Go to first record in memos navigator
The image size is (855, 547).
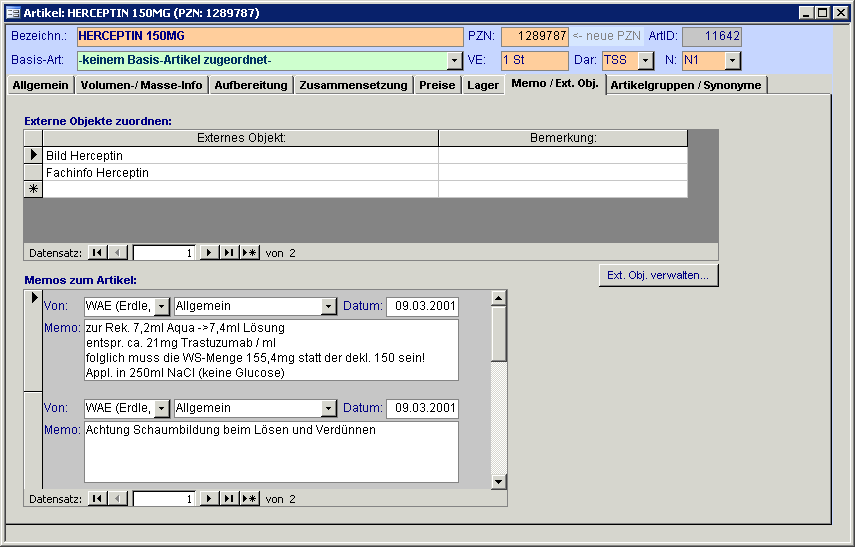pos(97,498)
